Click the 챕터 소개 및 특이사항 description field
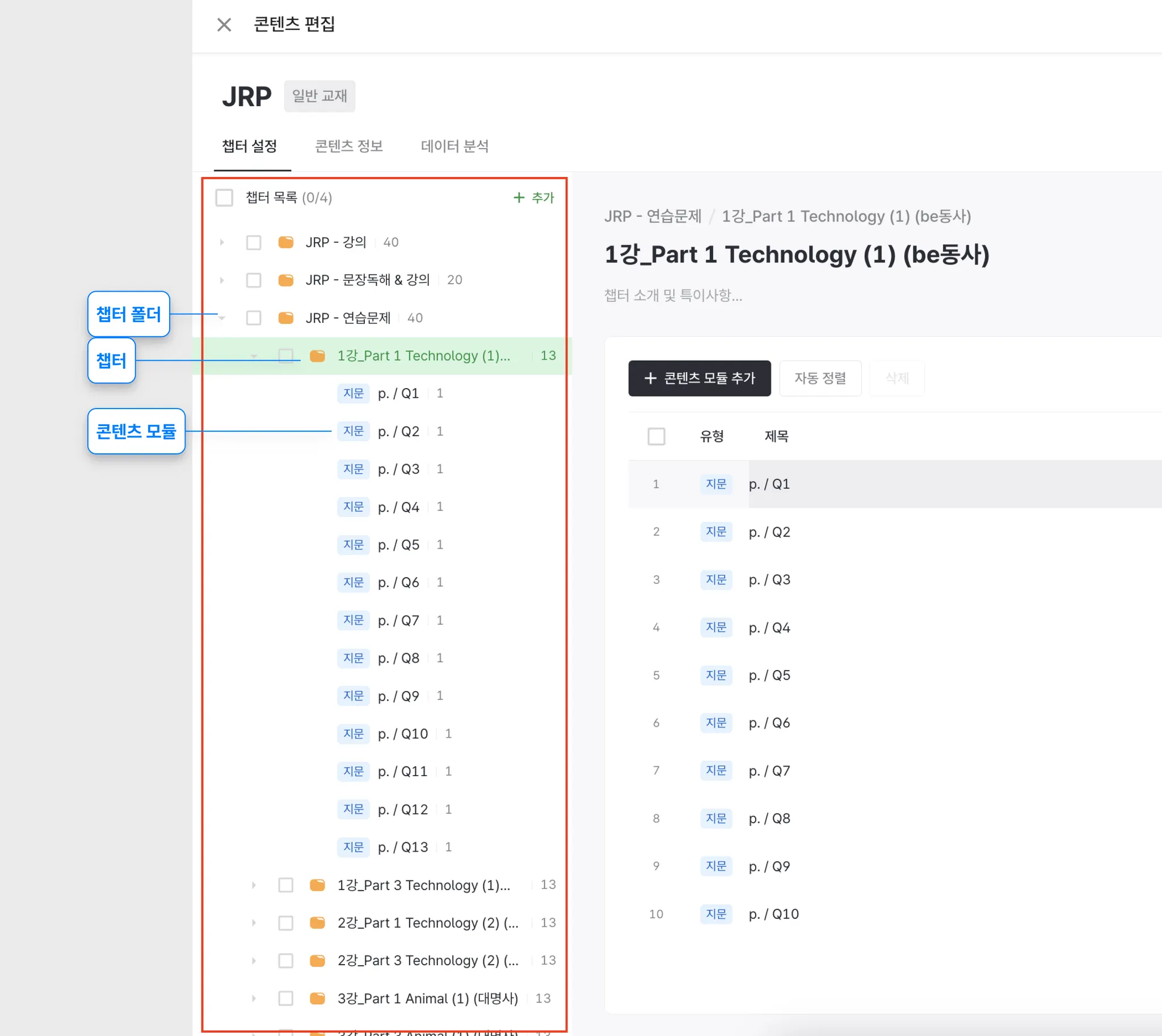This screenshot has height=1036, width=1162. click(673, 296)
